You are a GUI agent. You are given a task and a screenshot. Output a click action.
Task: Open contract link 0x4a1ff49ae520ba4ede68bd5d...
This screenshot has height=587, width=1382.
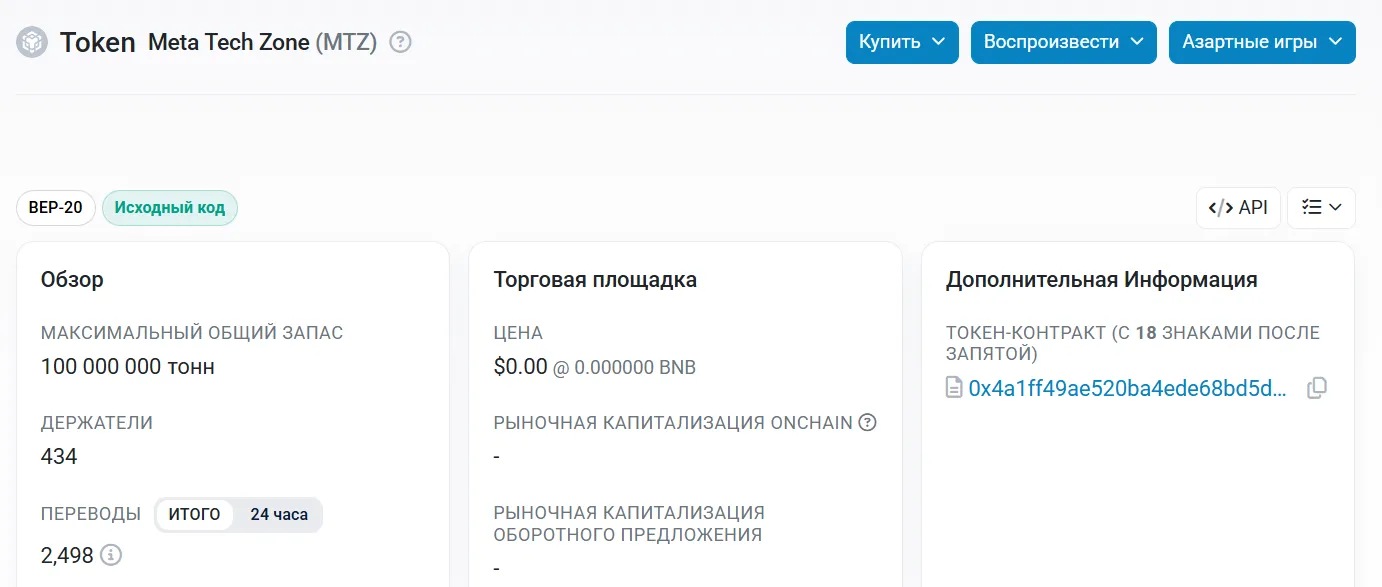coord(1128,388)
